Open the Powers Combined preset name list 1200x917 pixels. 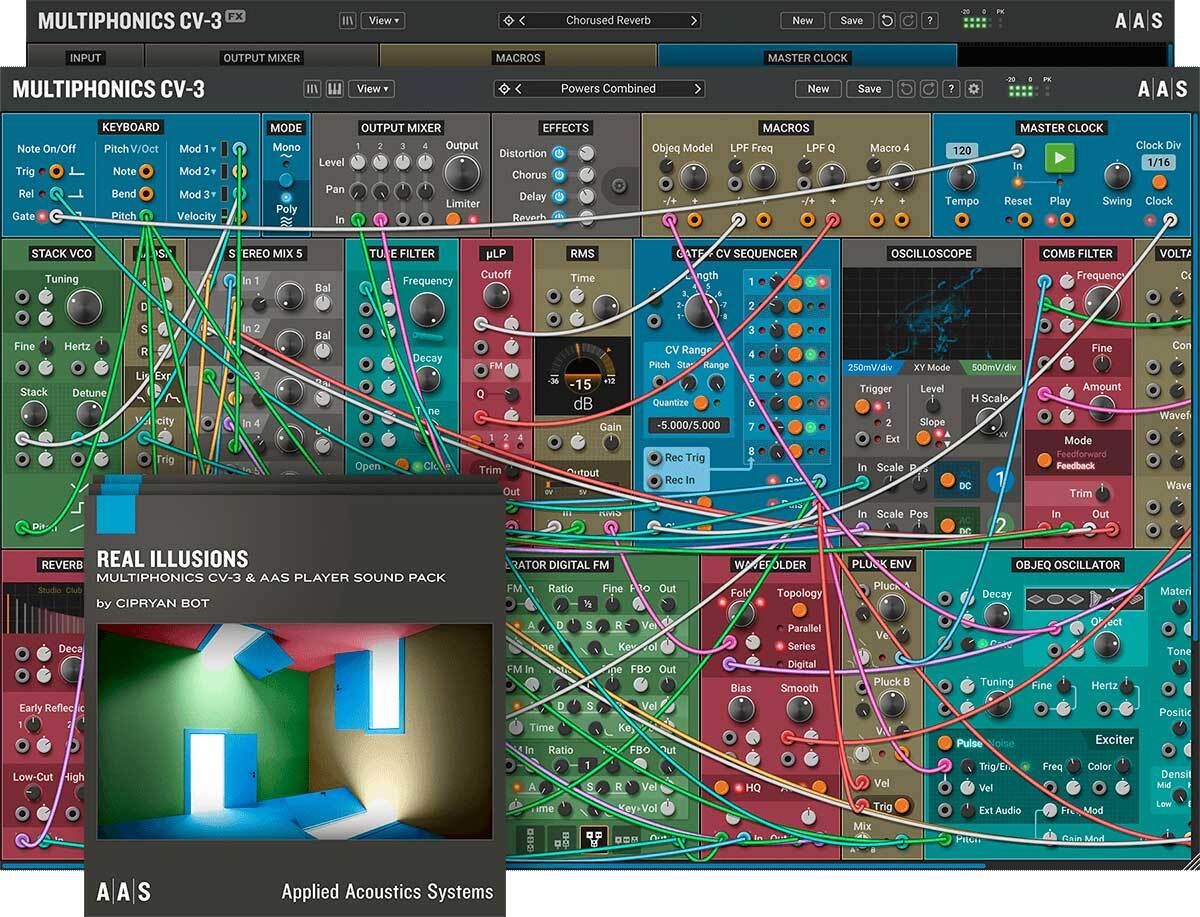pyautogui.click(x=607, y=89)
